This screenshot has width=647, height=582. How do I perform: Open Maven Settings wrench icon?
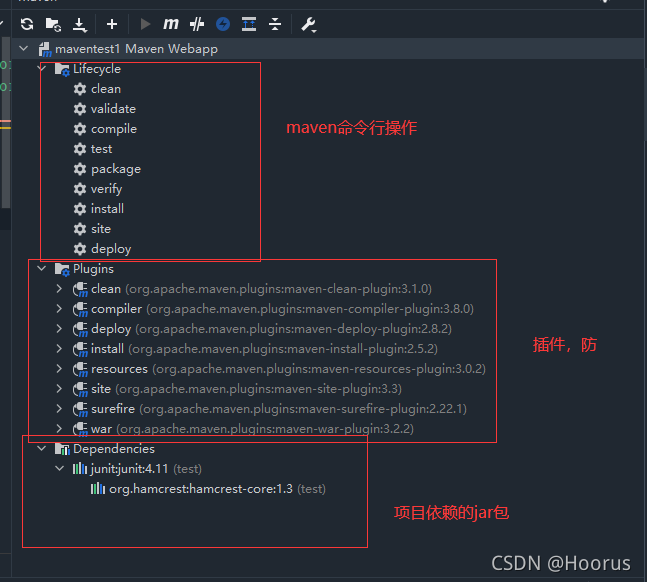click(308, 24)
